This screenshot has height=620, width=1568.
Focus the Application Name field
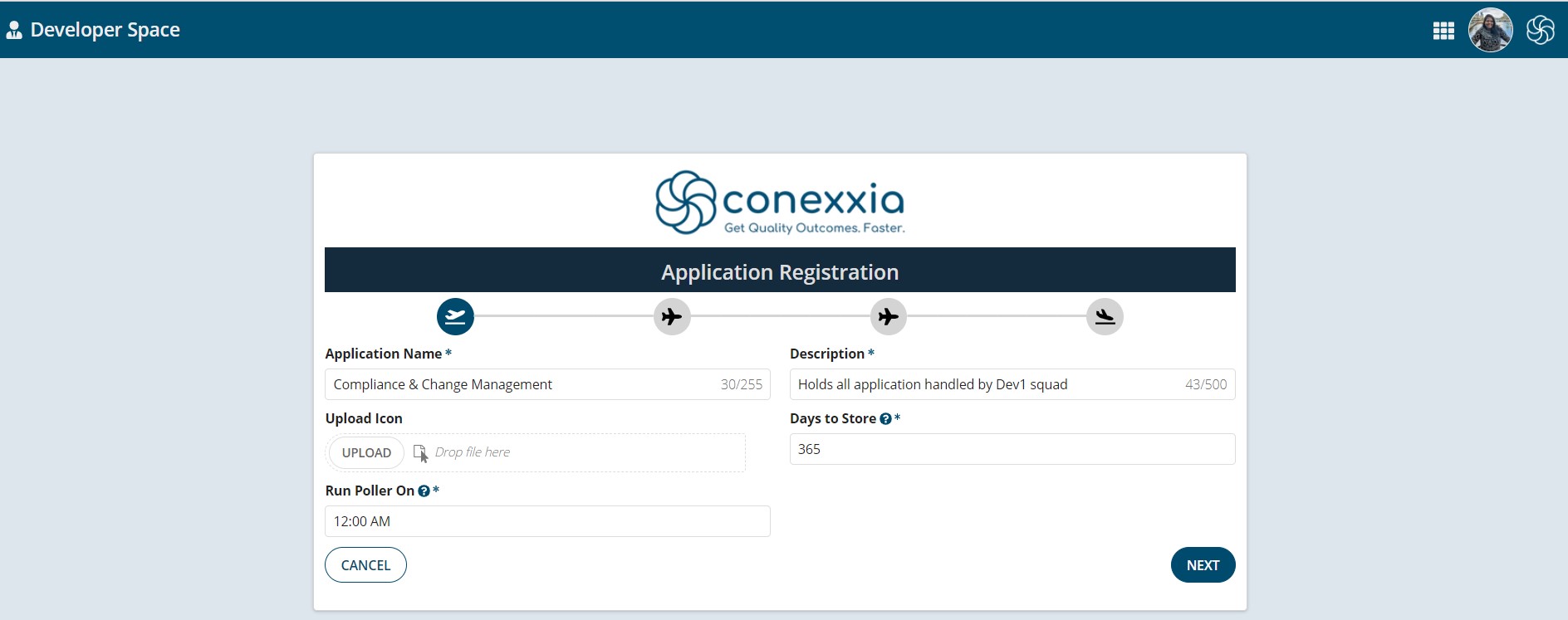pos(547,384)
